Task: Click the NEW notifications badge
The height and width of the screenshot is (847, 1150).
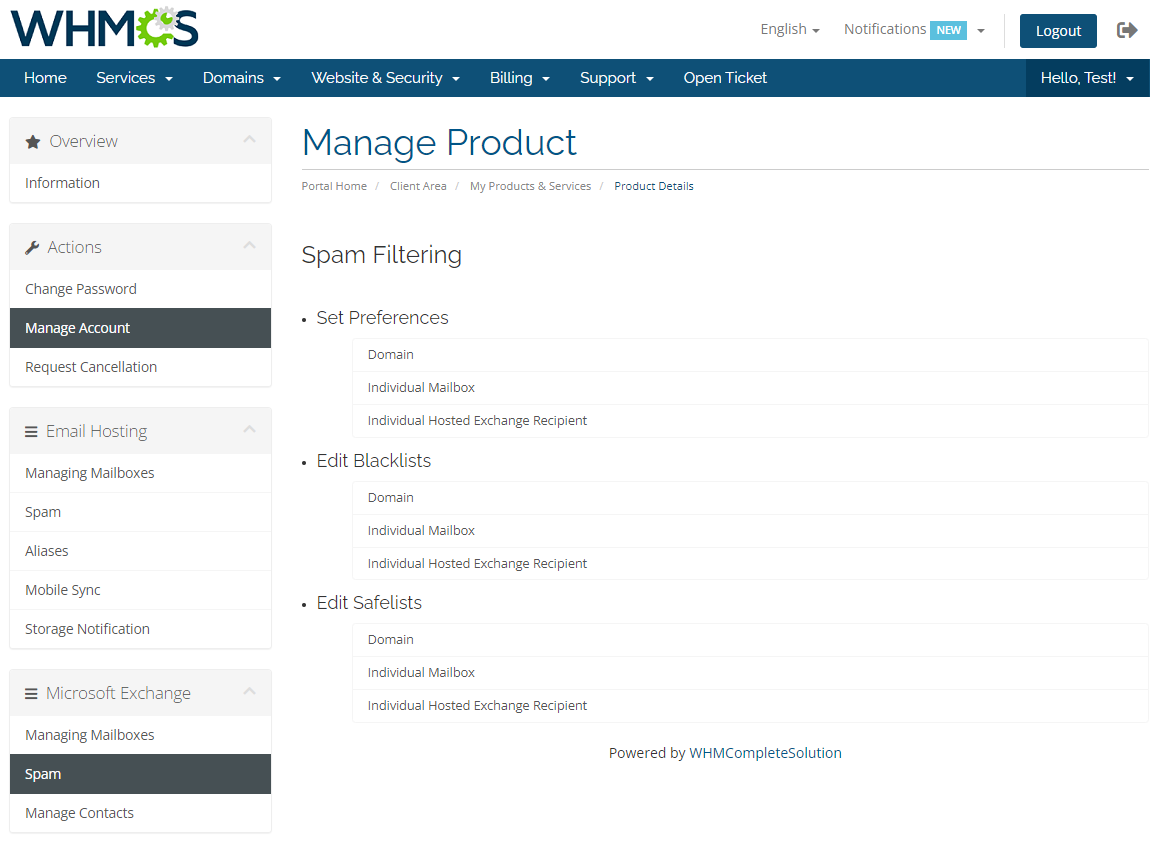Action: (x=948, y=30)
